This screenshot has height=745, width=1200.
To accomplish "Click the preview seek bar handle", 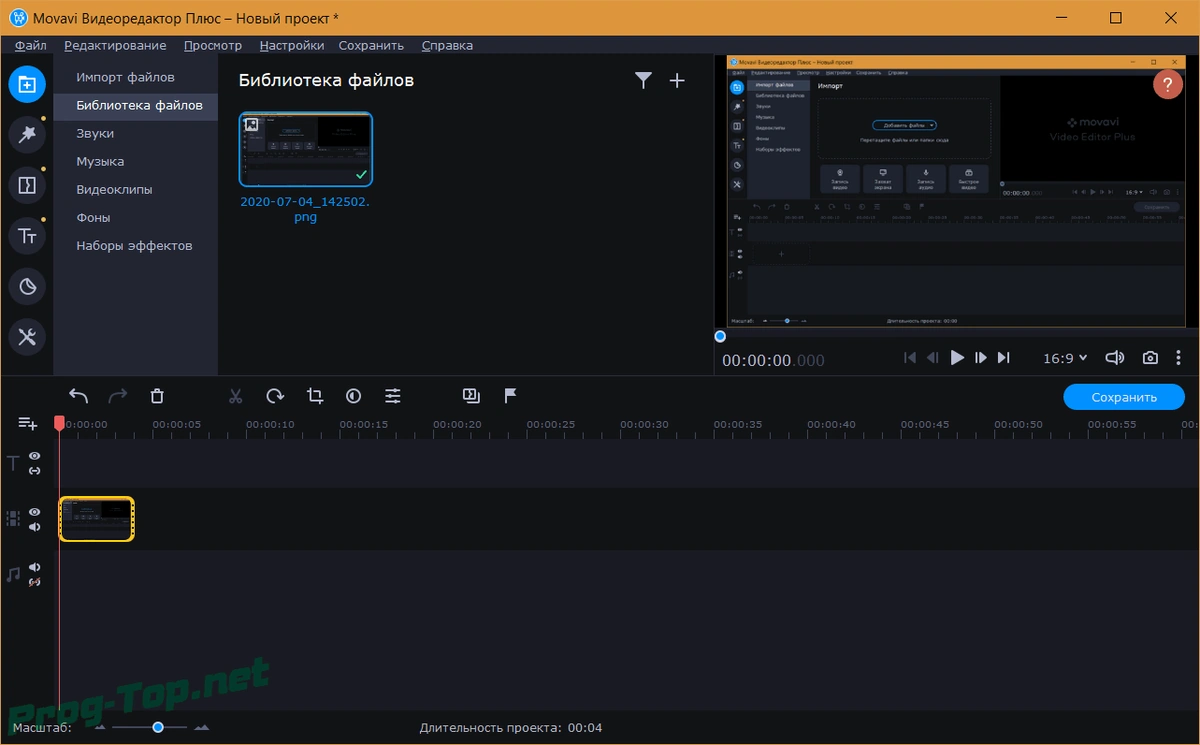I will [x=720, y=336].
